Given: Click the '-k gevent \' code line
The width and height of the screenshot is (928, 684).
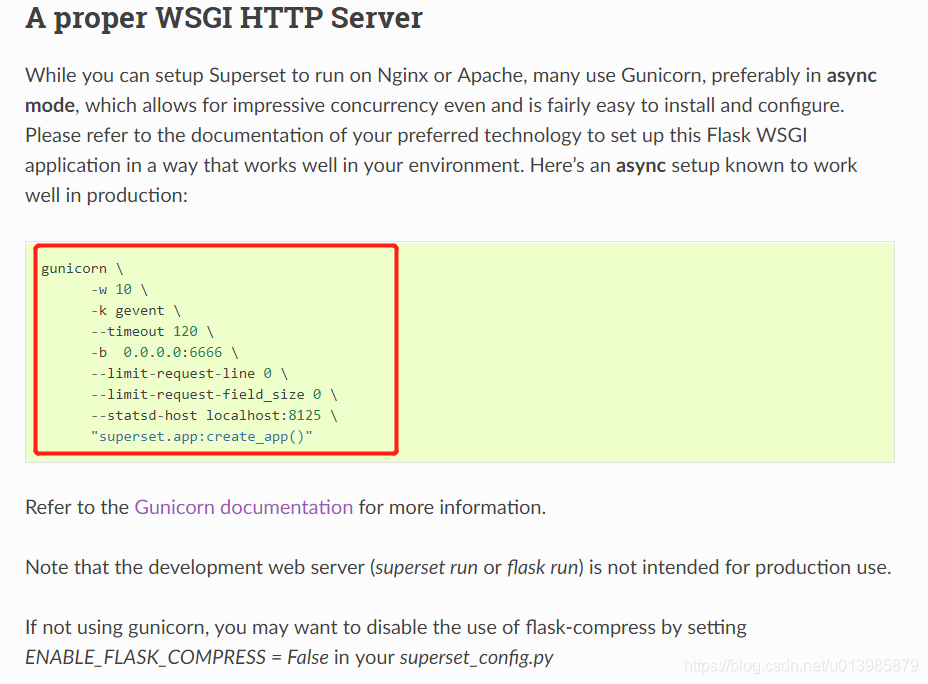Looking at the screenshot, I should point(136,311).
